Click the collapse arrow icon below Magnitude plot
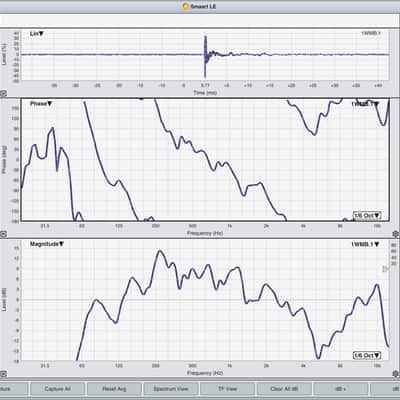400x400 pixels. tap(3, 374)
